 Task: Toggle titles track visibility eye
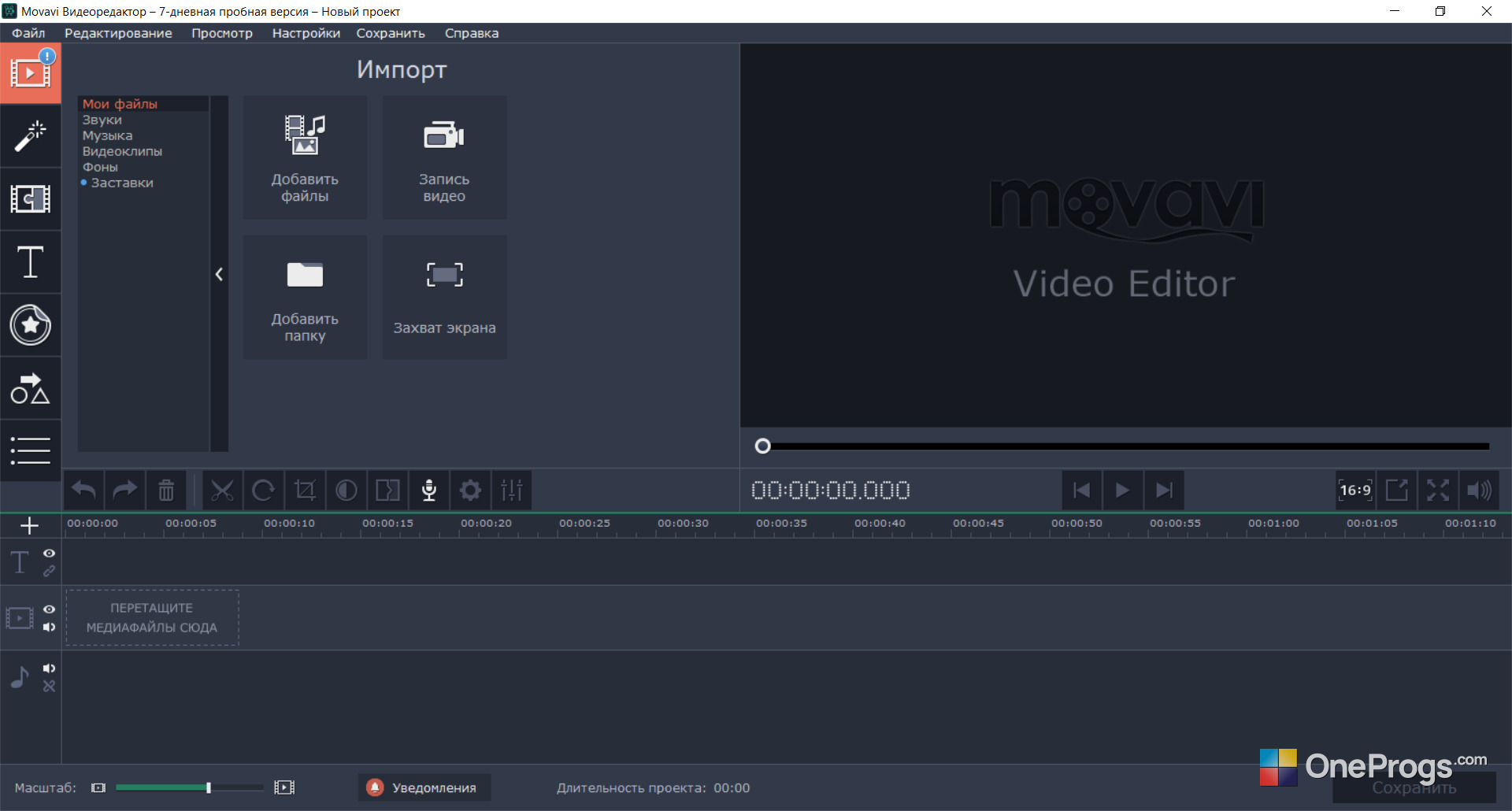pos(49,554)
